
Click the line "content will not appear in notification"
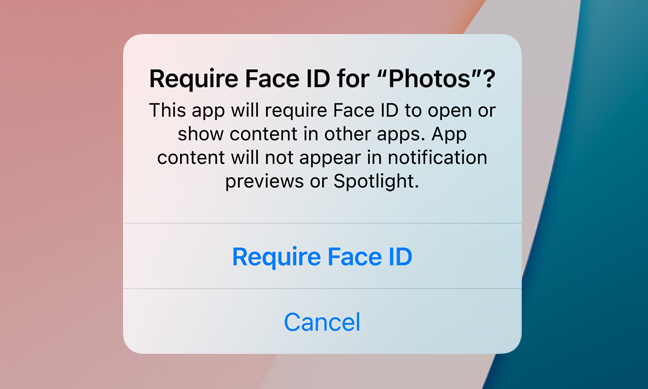[x=322, y=158]
